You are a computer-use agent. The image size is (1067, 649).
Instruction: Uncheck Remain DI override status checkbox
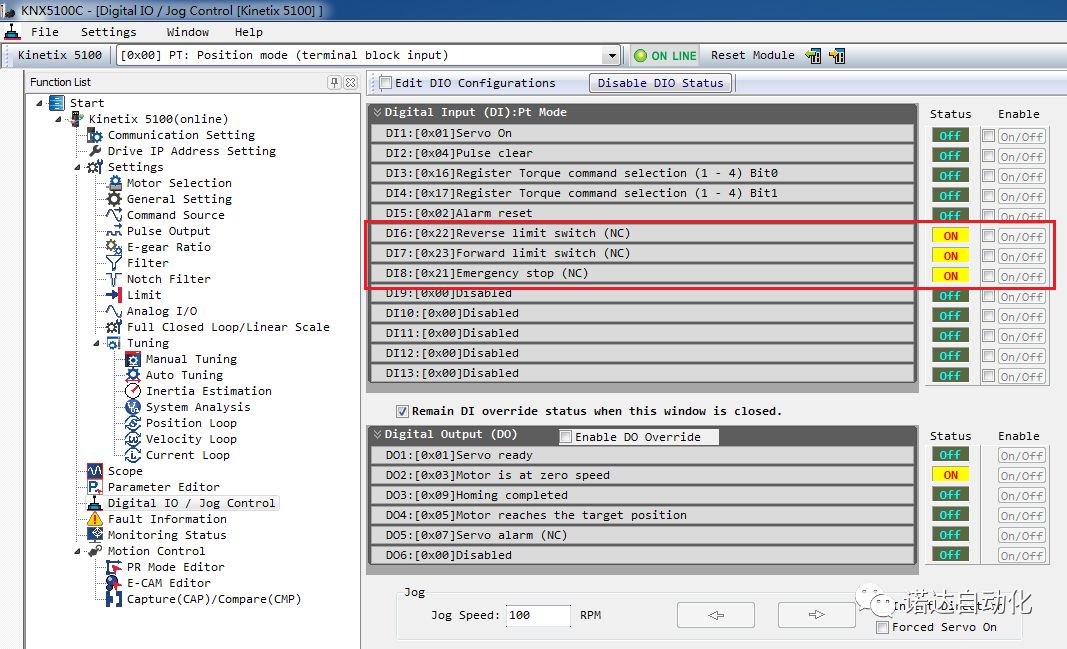[403, 411]
